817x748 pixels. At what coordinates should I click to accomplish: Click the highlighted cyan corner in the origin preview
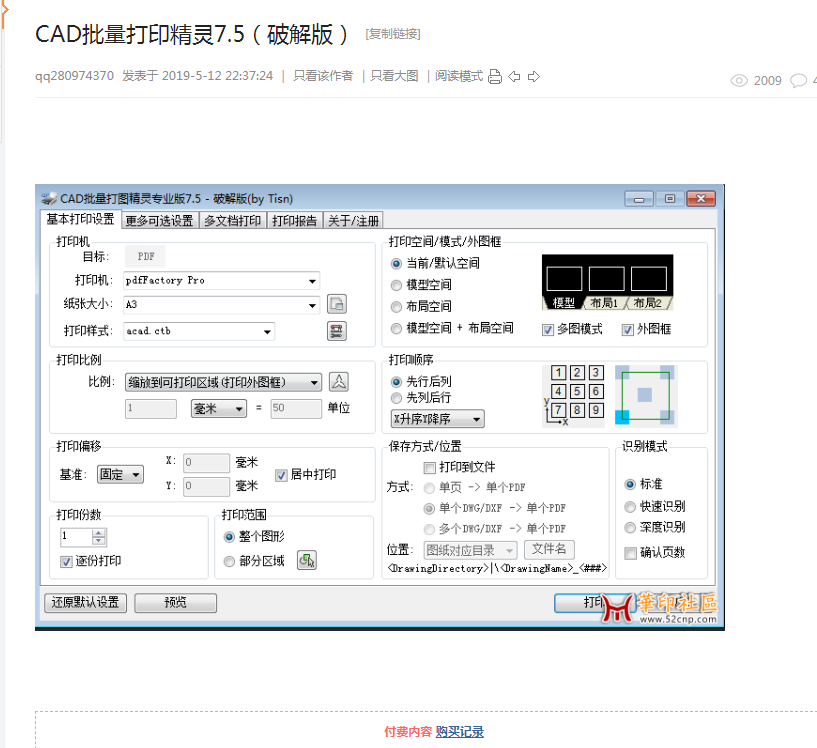[622, 416]
